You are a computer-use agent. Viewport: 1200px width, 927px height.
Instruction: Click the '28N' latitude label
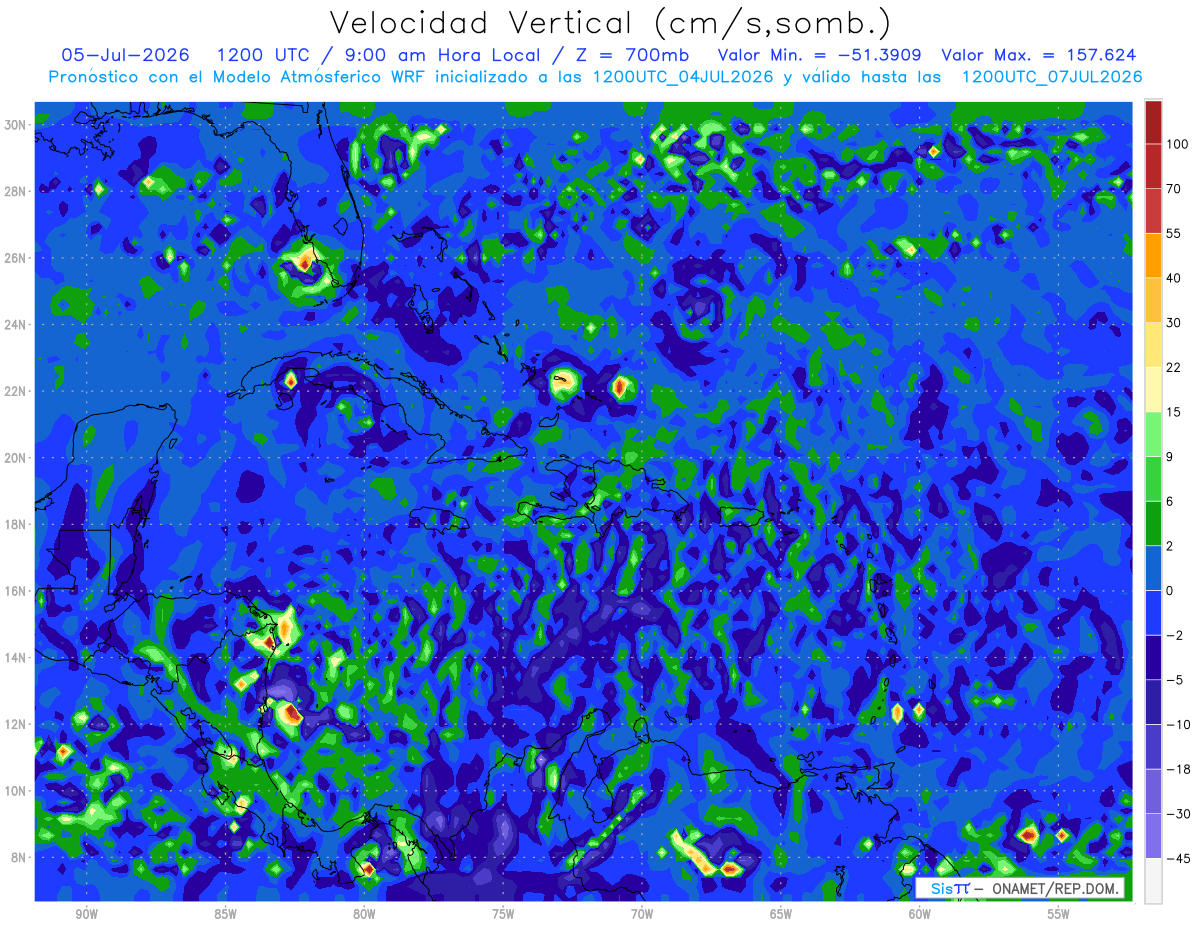[x=17, y=191]
